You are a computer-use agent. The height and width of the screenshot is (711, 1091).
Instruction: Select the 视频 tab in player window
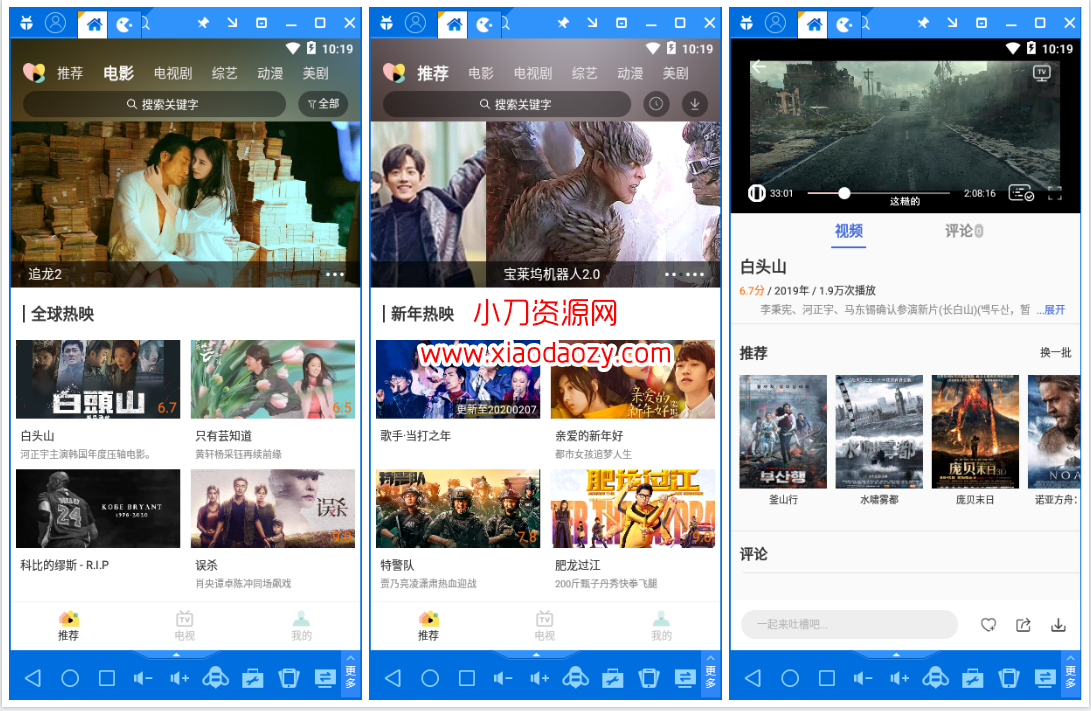tap(849, 231)
